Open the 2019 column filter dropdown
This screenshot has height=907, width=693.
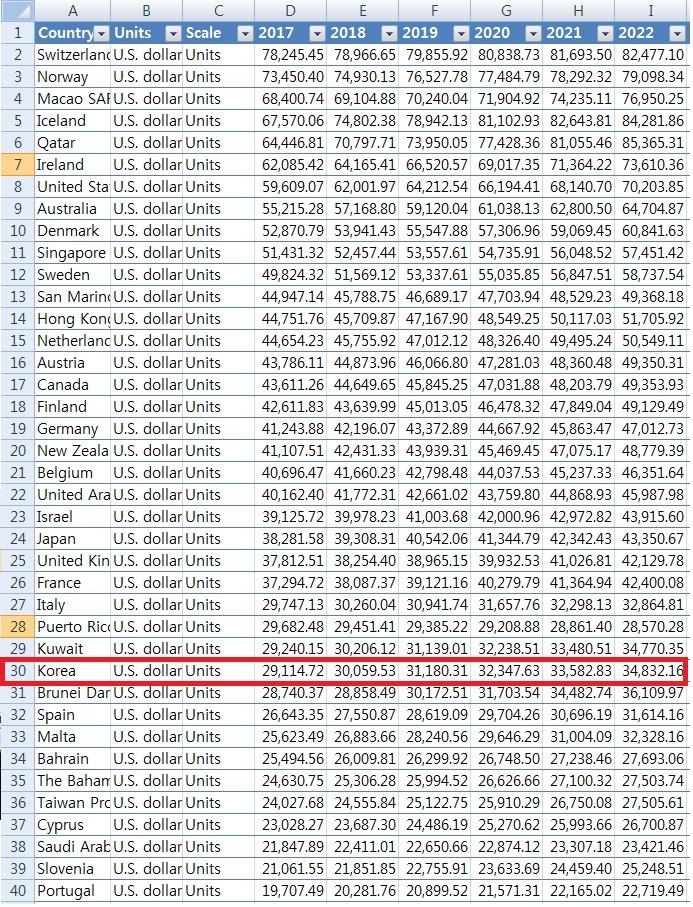pos(461,34)
